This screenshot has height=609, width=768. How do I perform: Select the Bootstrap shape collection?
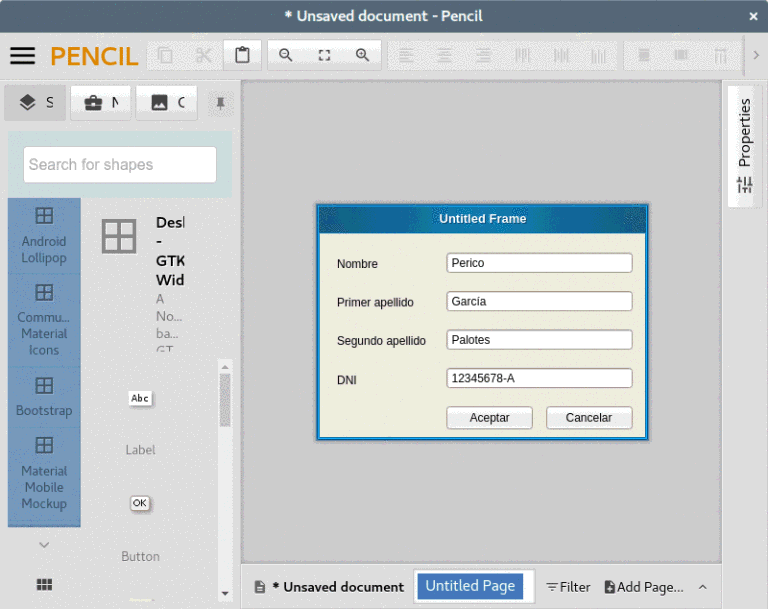tap(44, 396)
